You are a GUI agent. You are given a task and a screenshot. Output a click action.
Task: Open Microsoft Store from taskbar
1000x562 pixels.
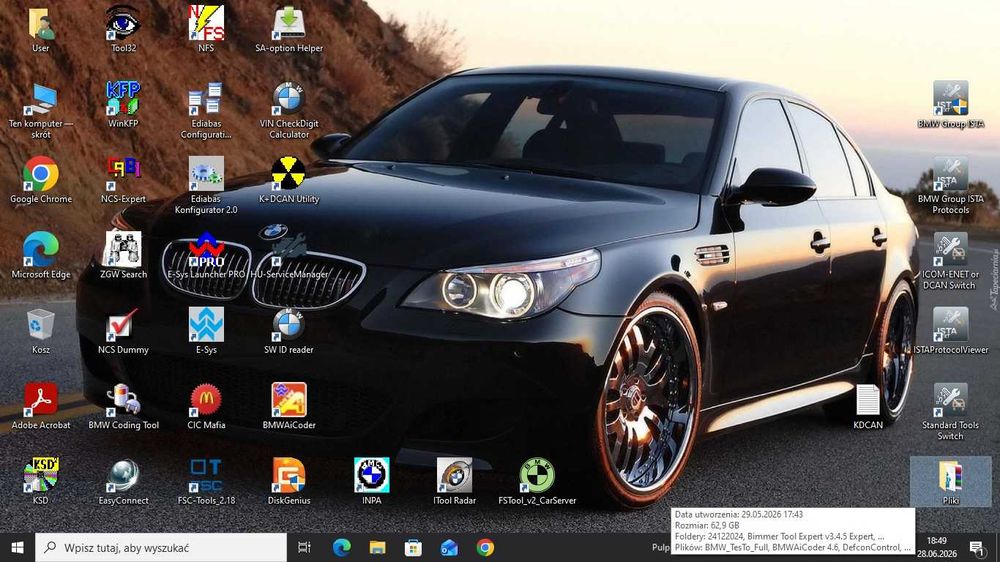[413, 547]
